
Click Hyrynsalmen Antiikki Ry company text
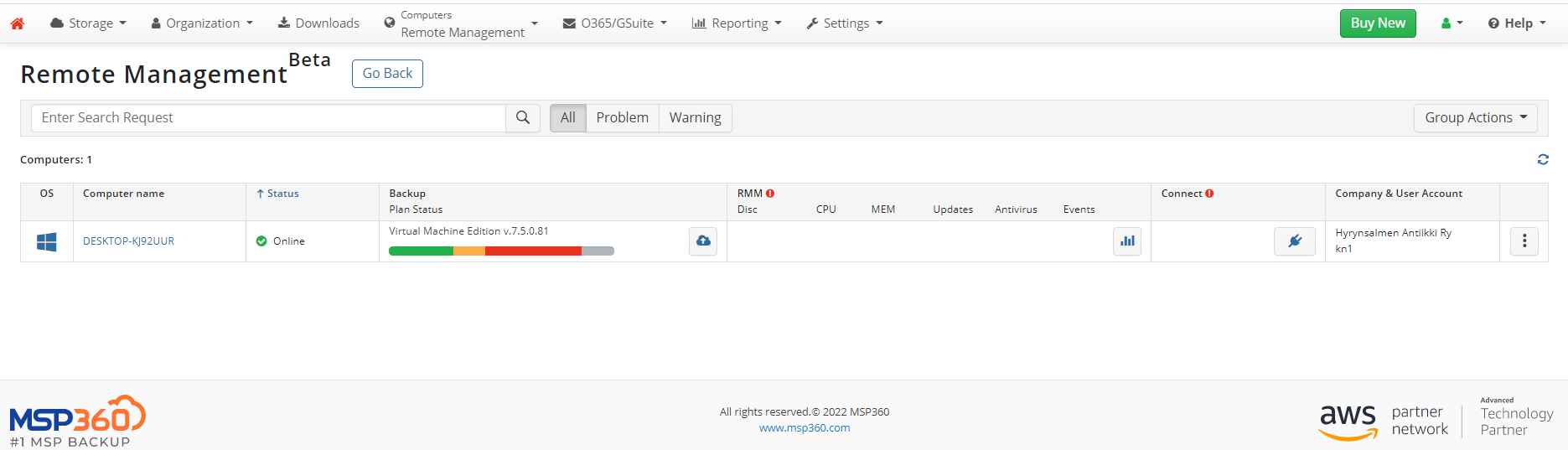point(1393,233)
